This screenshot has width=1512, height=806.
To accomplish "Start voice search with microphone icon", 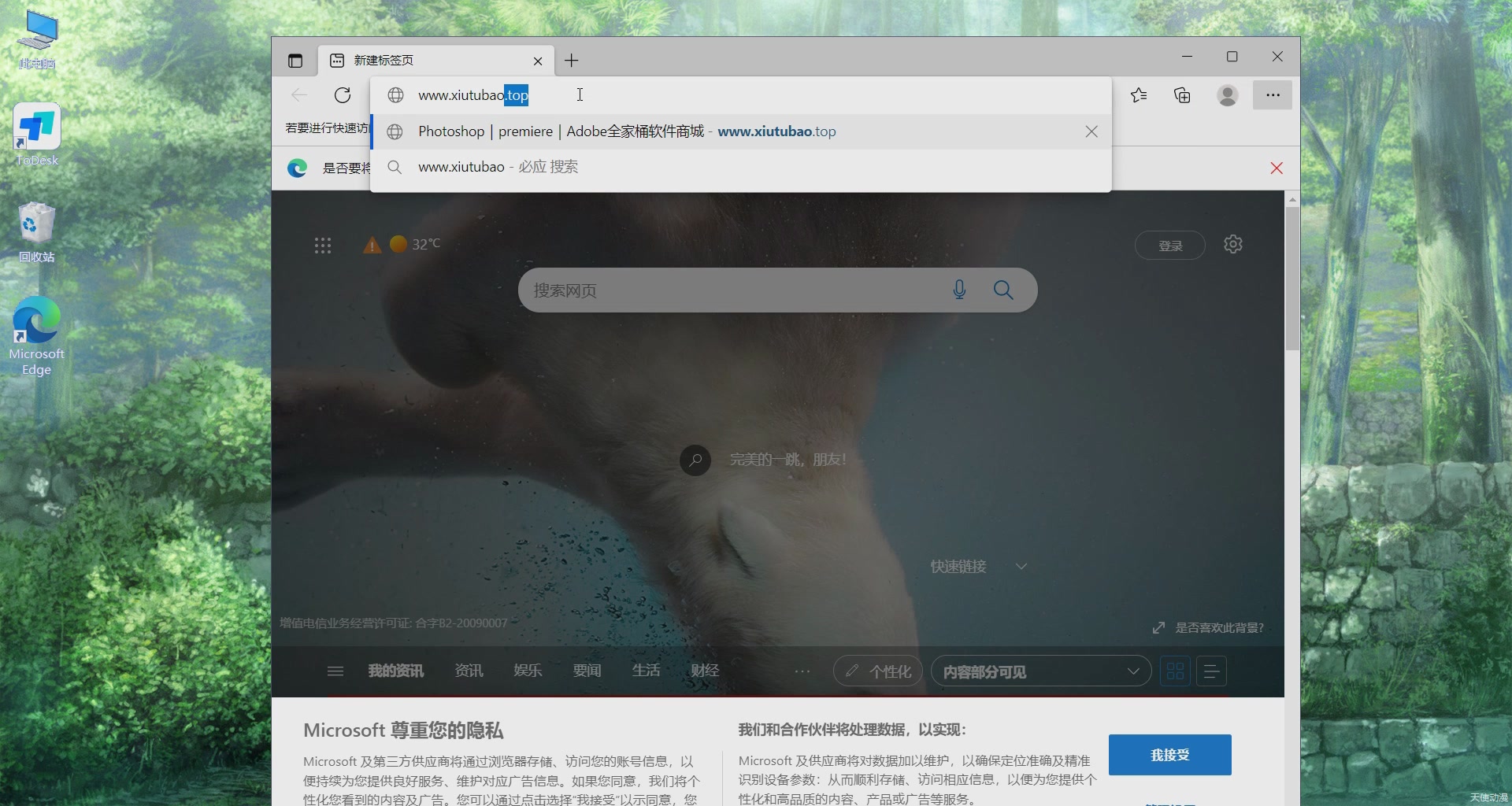I will [x=959, y=290].
